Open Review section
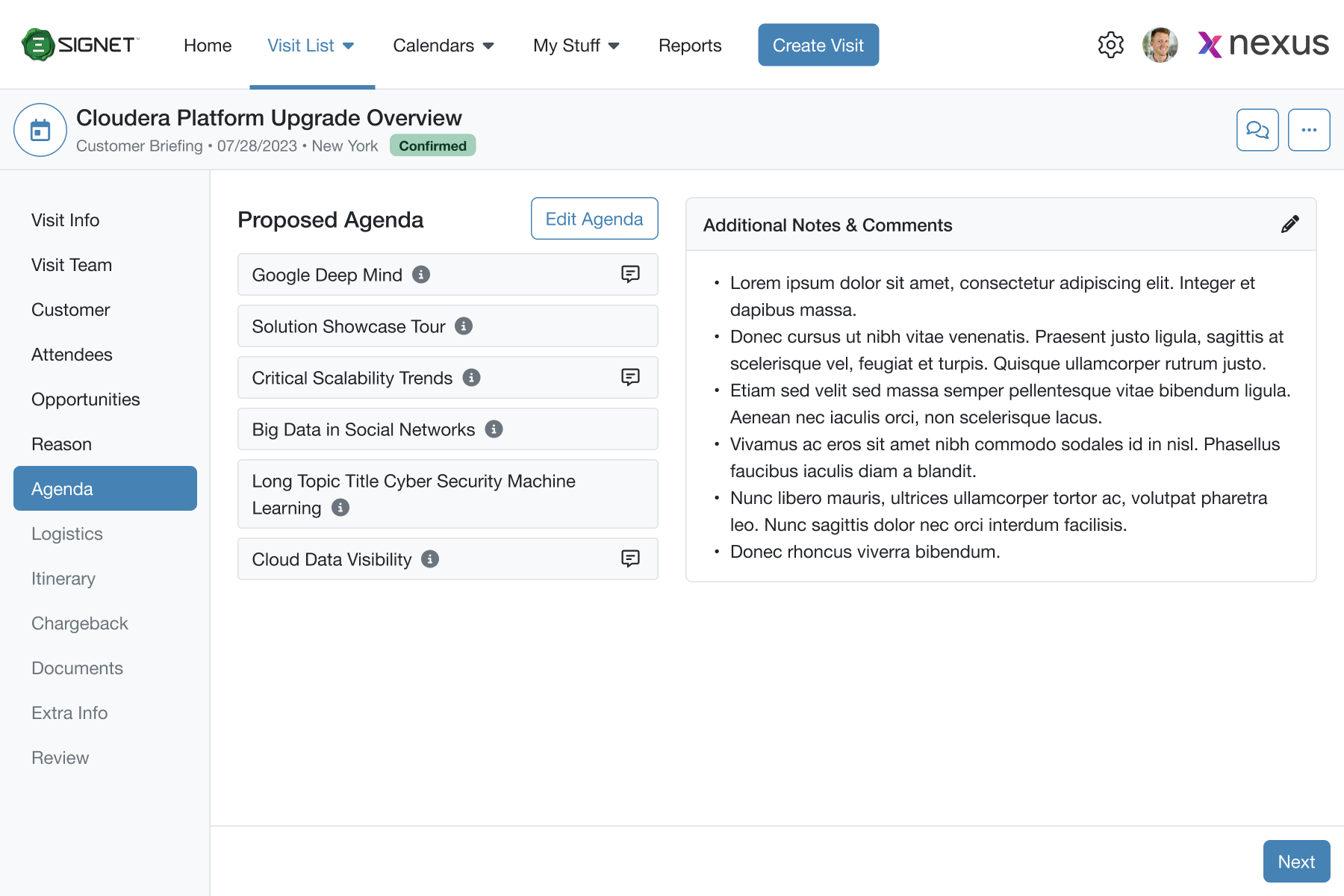This screenshot has width=1344, height=896. coord(105,758)
